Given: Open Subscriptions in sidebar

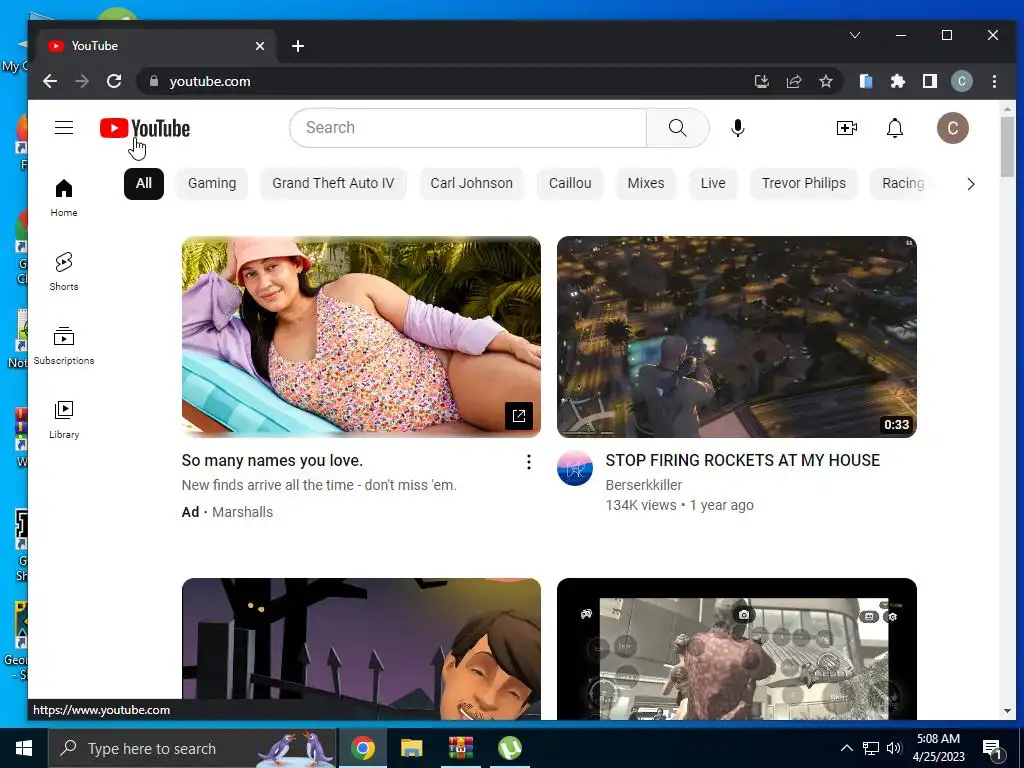Looking at the screenshot, I should click(64, 345).
